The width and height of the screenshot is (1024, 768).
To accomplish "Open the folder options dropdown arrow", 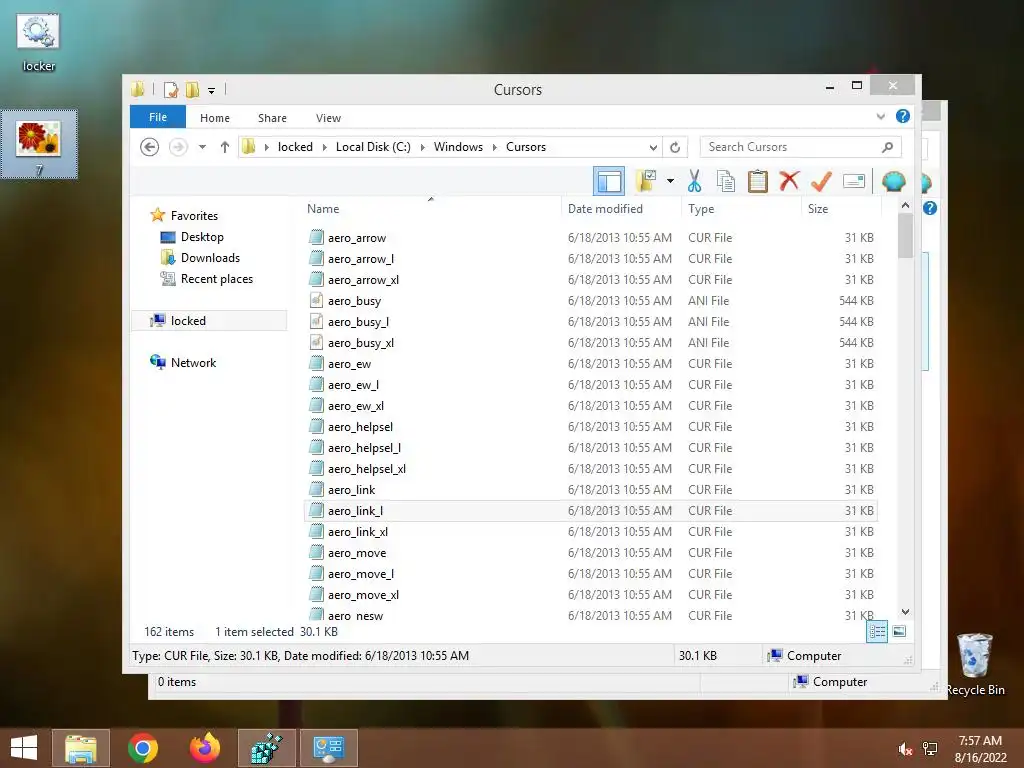I will tap(671, 181).
